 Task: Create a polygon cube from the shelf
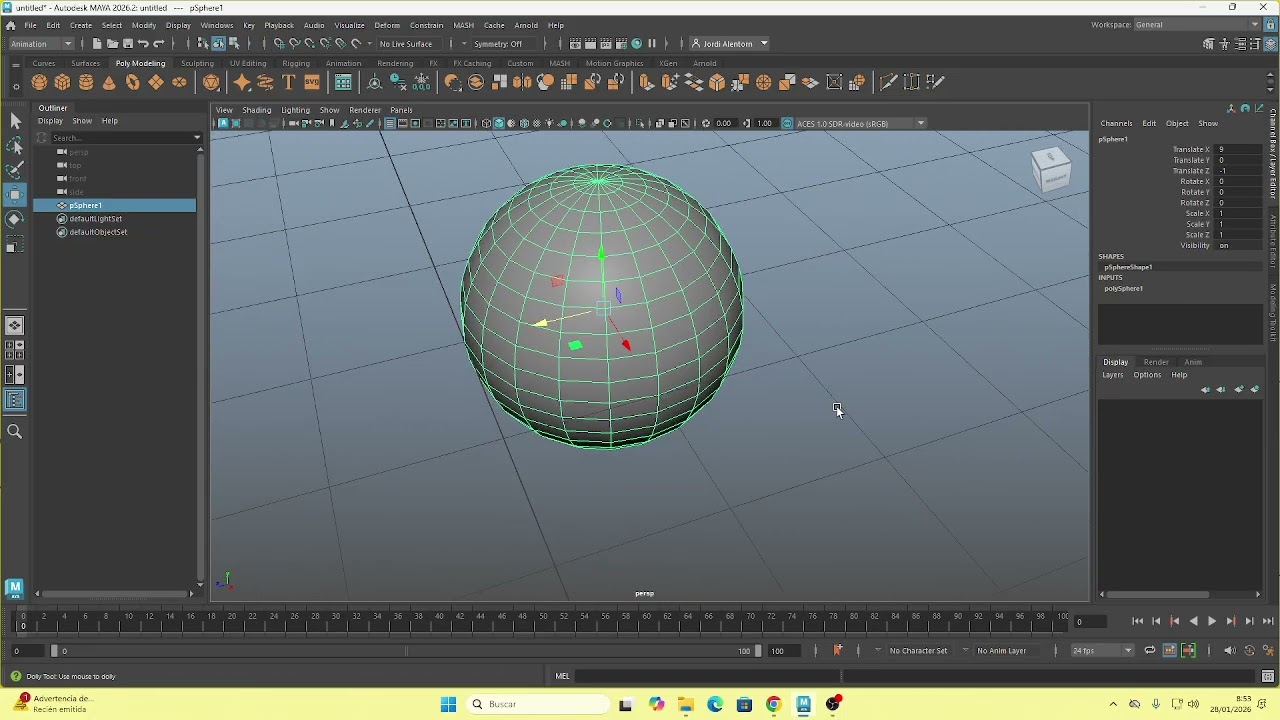(x=63, y=83)
